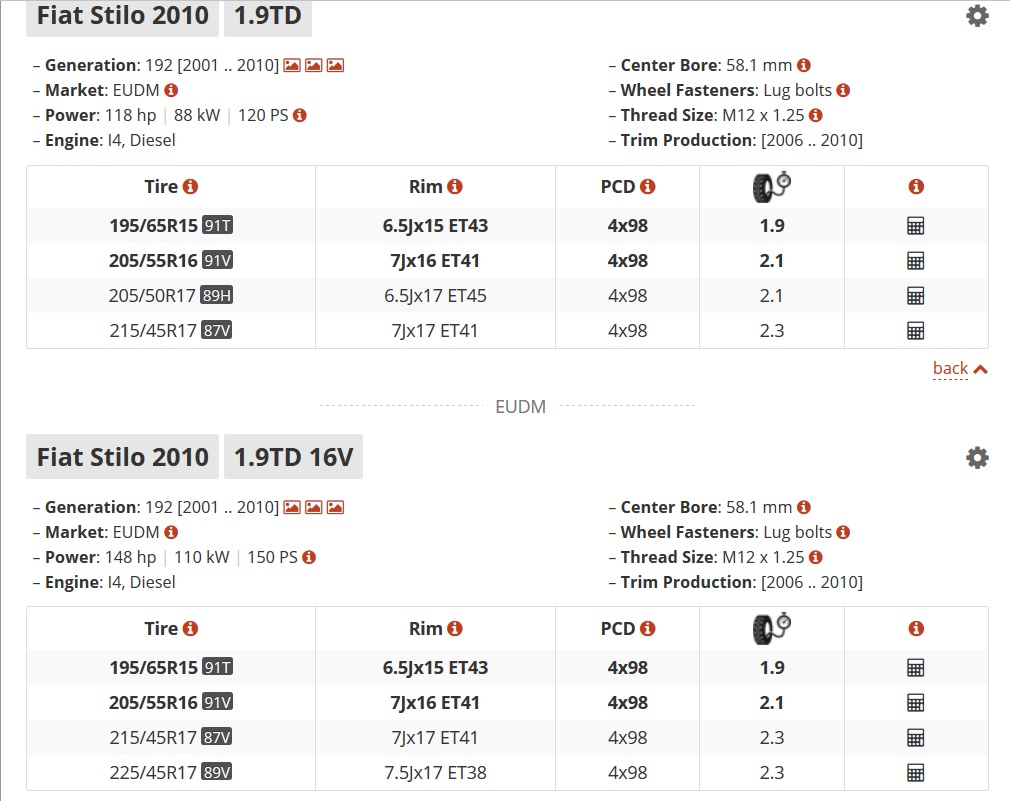Click the 1.9TD 16V trim label
1010x801 pixels.
click(x=293, y=457)
